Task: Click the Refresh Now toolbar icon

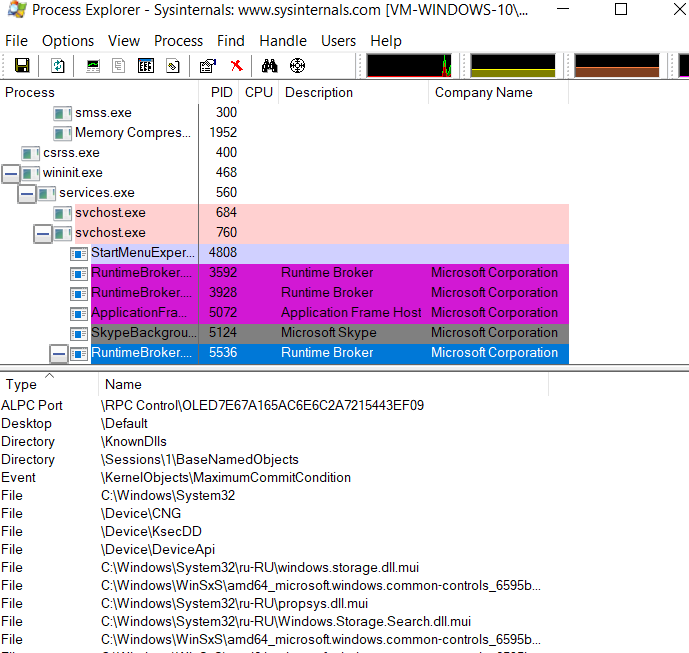Action: pos(58,66)
